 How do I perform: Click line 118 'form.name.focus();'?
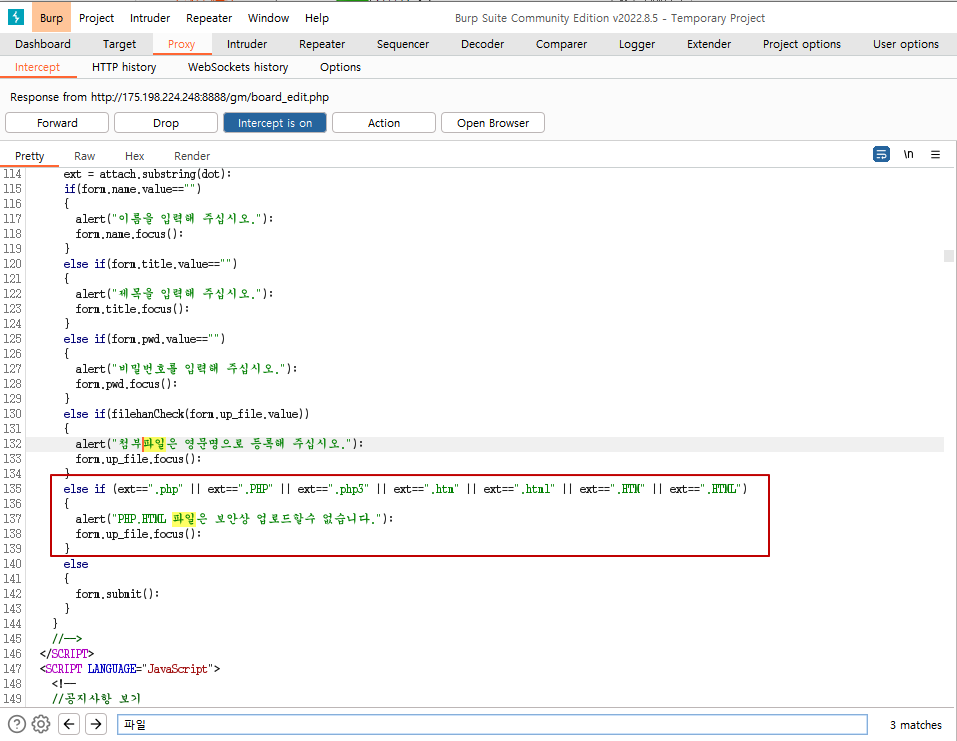[129, 234]
